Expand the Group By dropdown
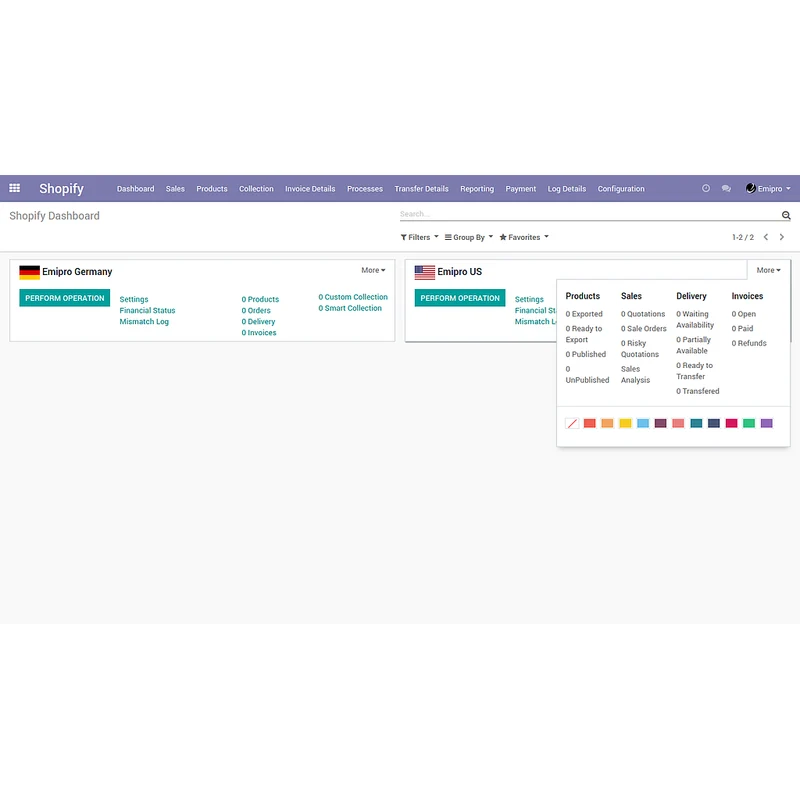Viewport: 800px width, 800px height. click(469, 237)
